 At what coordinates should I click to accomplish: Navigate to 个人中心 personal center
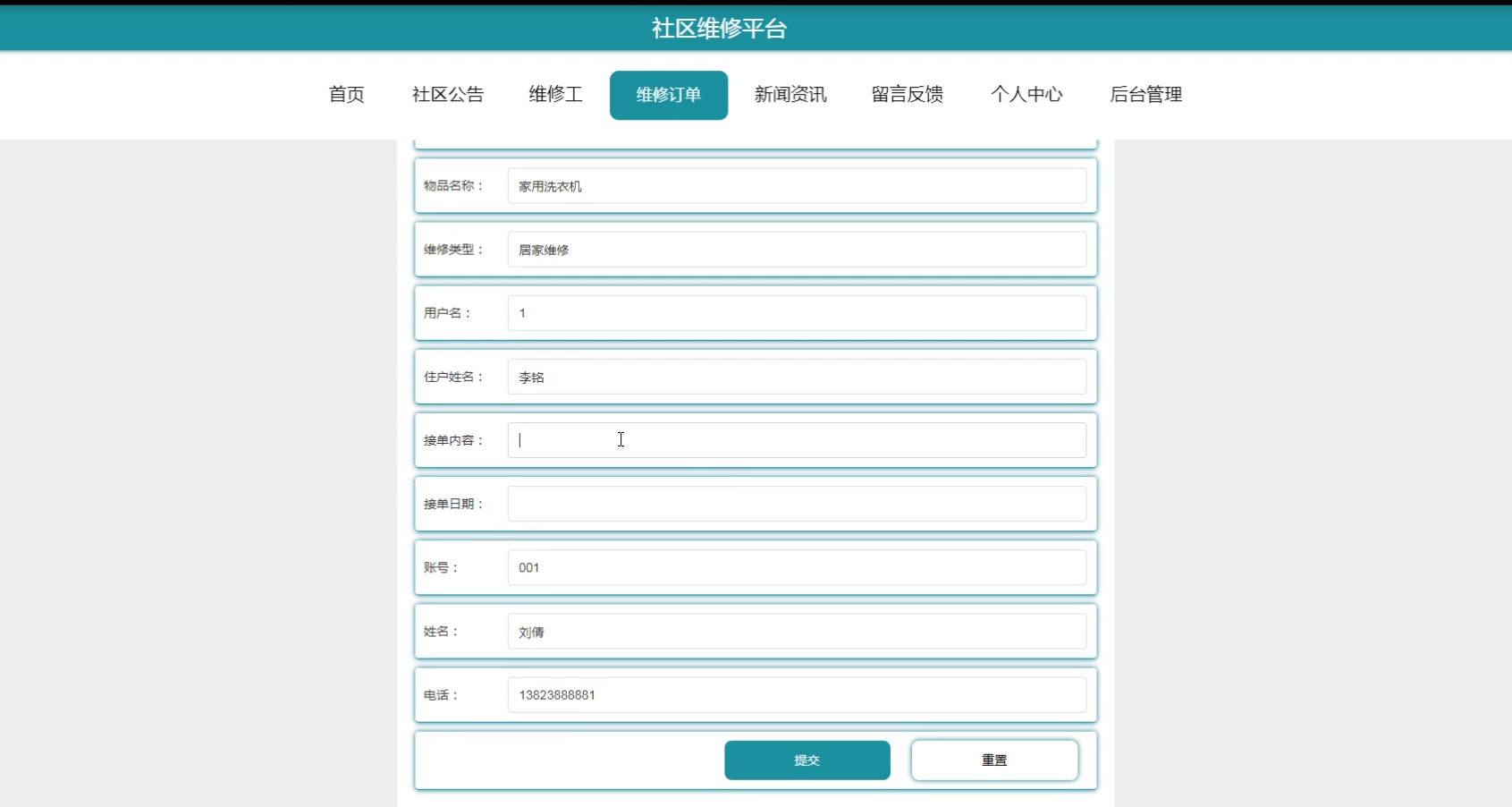pos(1026,95)
